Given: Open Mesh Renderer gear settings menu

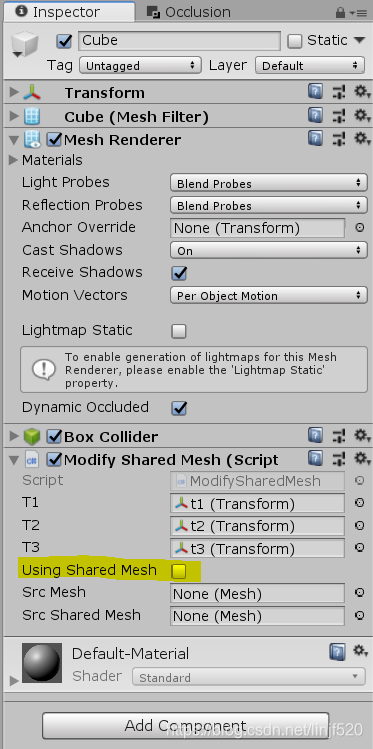Looking at the screenshot, I should [362, 139].
